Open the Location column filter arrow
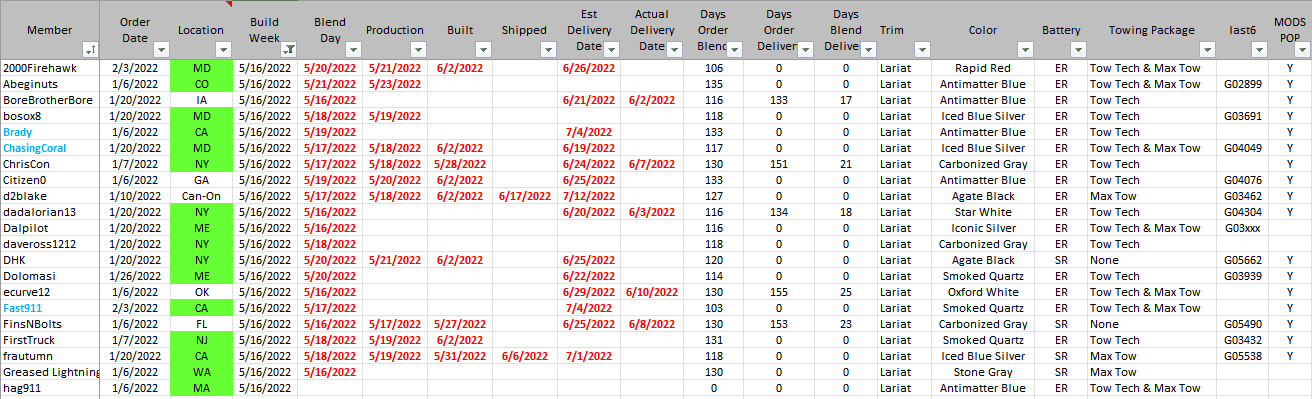This screenshot has width=1312, height=399. (225, 49)
